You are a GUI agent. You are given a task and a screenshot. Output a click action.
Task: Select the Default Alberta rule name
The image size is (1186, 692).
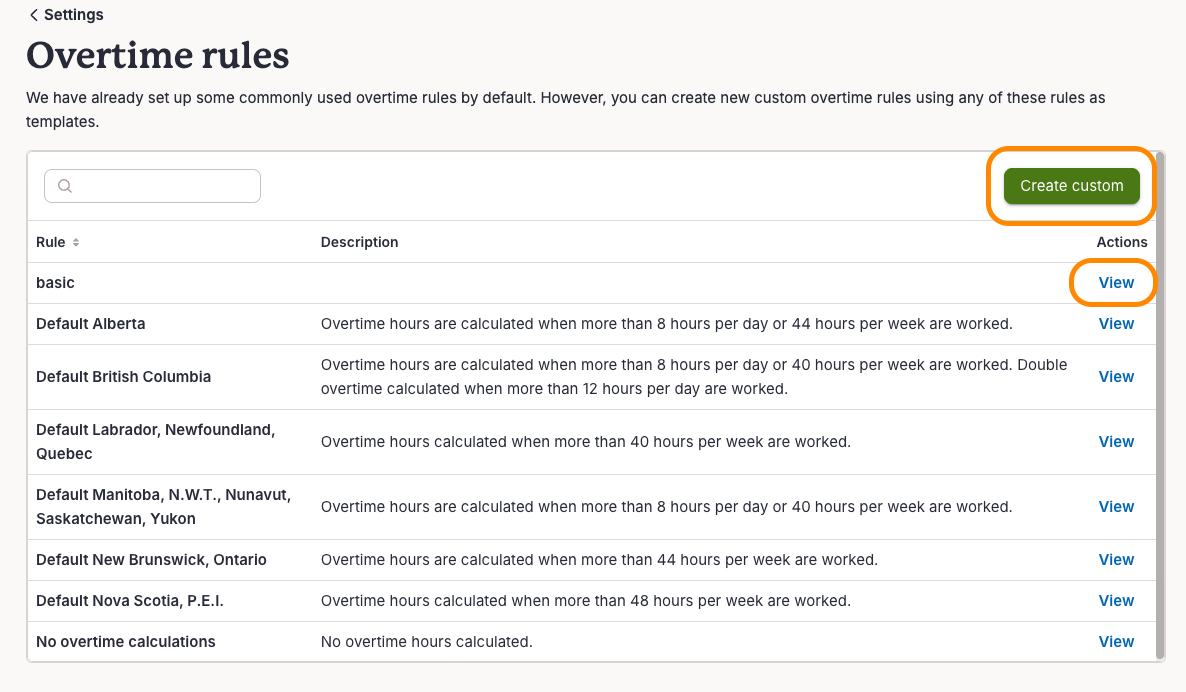(x=91, y=324)
